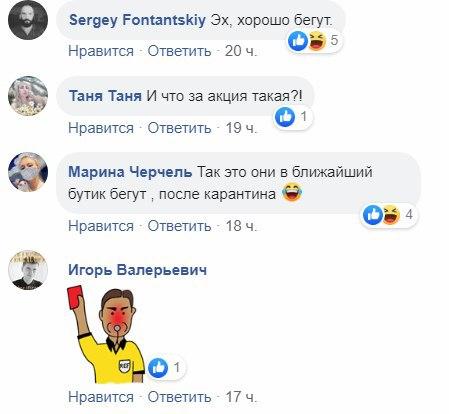Open the referee red card sticker

[x=106, y=334]
